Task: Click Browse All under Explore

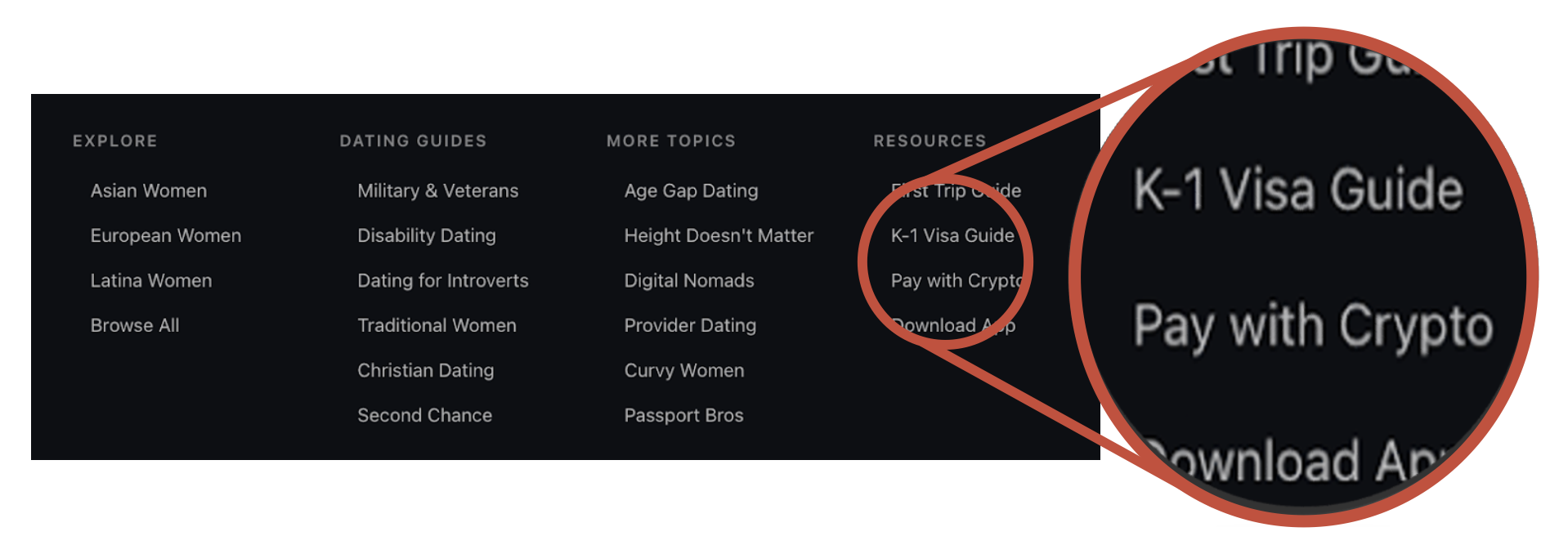Action: point(134,325)
